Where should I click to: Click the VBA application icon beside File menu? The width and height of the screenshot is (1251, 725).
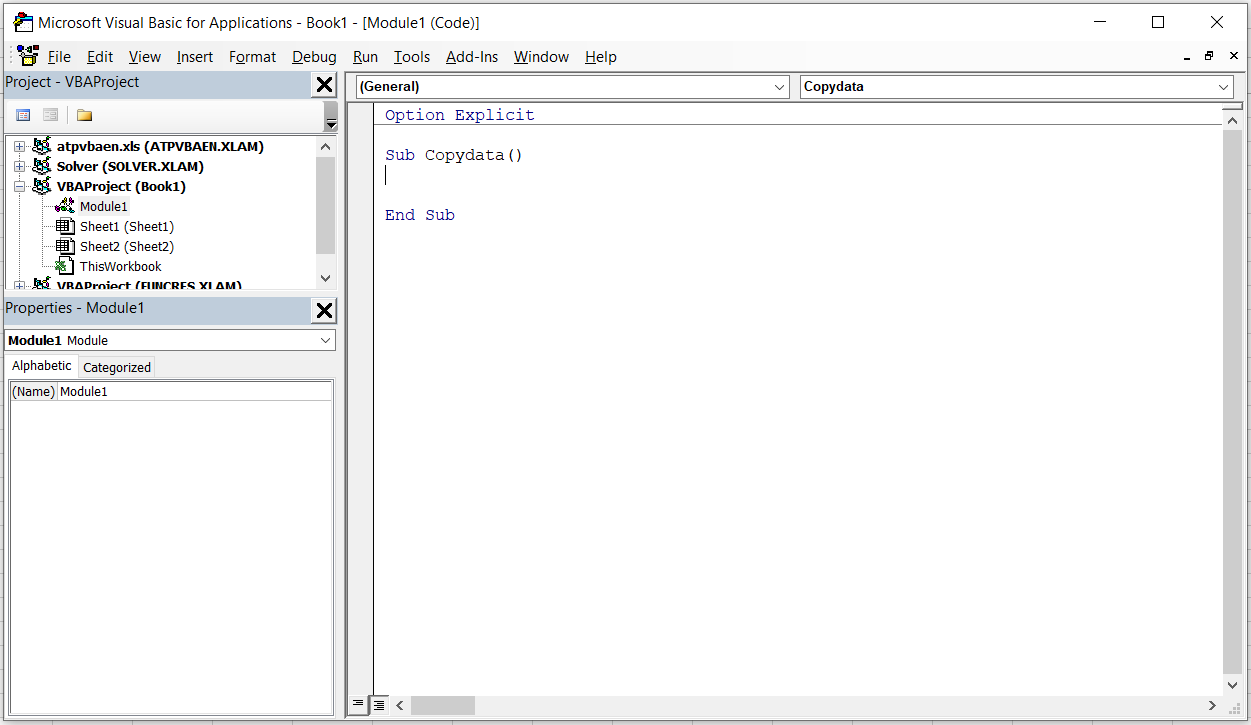tap(28, 56)
